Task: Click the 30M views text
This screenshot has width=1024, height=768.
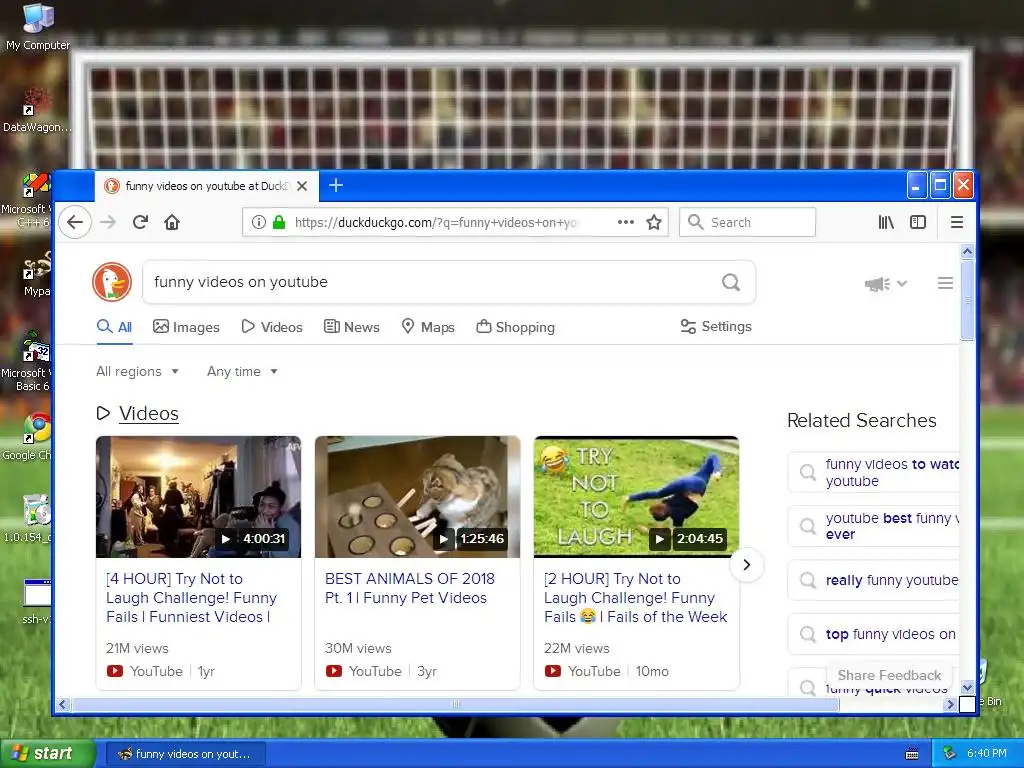Action: point(358,648)
